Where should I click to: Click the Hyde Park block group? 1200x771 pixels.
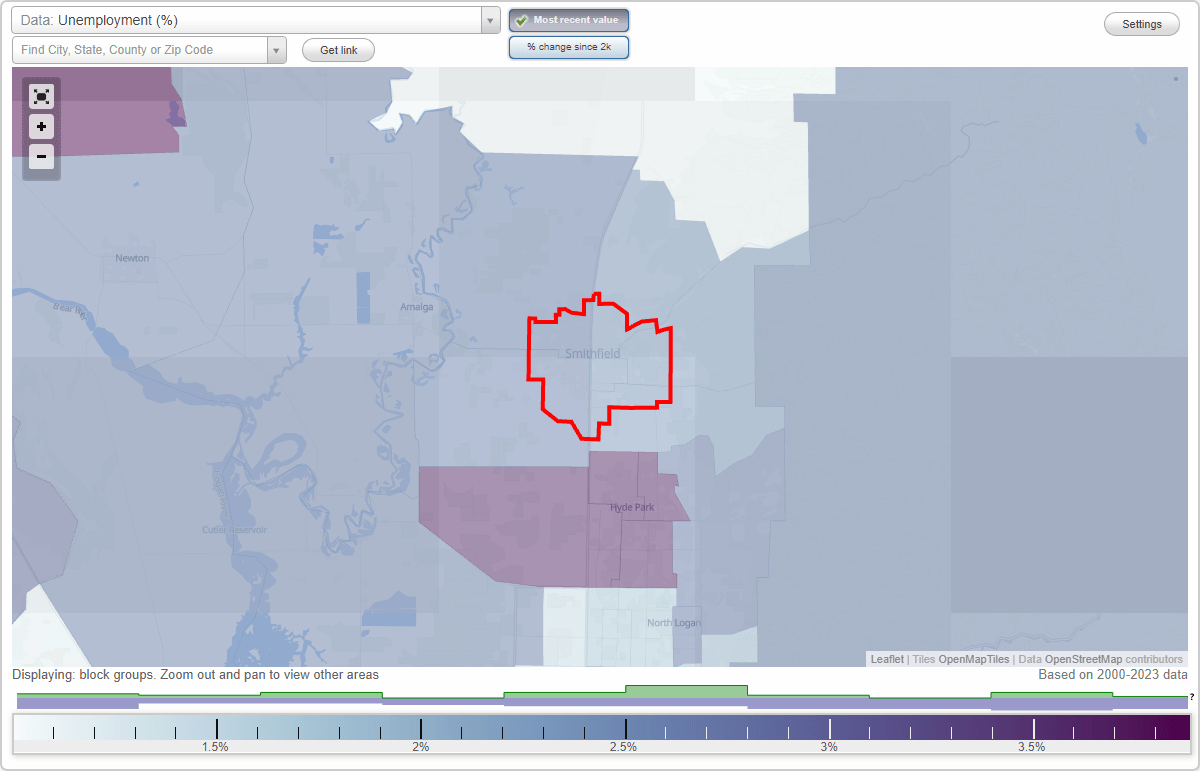(x=630, y=508)
